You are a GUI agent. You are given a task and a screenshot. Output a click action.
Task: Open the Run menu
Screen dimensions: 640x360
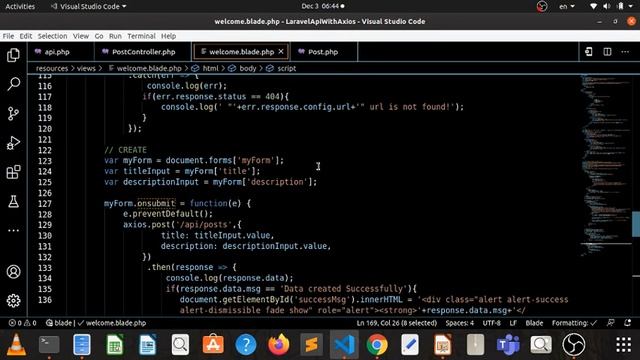(x=115, y=36)
